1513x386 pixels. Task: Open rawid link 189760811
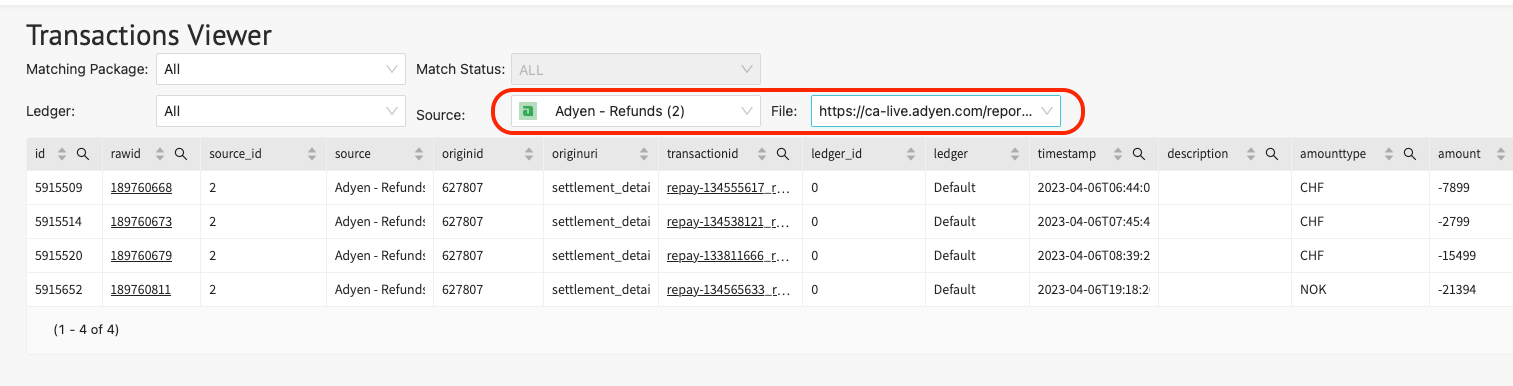[x=141, y=289]
